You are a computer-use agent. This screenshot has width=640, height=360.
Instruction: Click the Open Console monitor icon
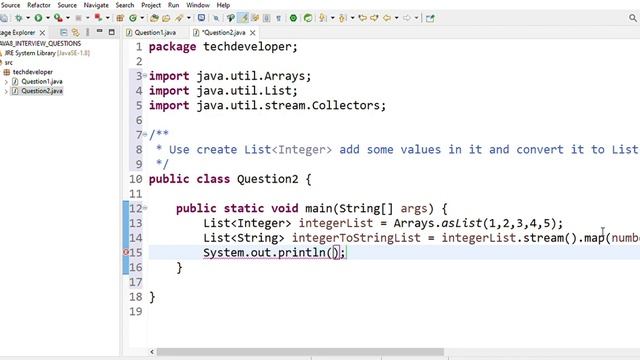click(x=201, y=18)
